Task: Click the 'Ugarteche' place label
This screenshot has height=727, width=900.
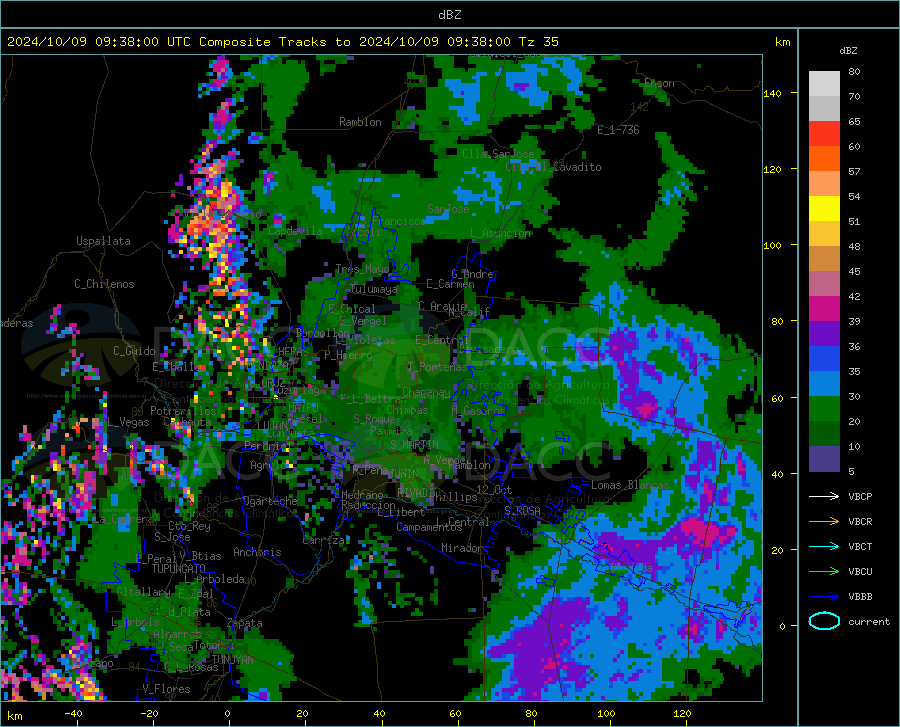Action: 270,501
